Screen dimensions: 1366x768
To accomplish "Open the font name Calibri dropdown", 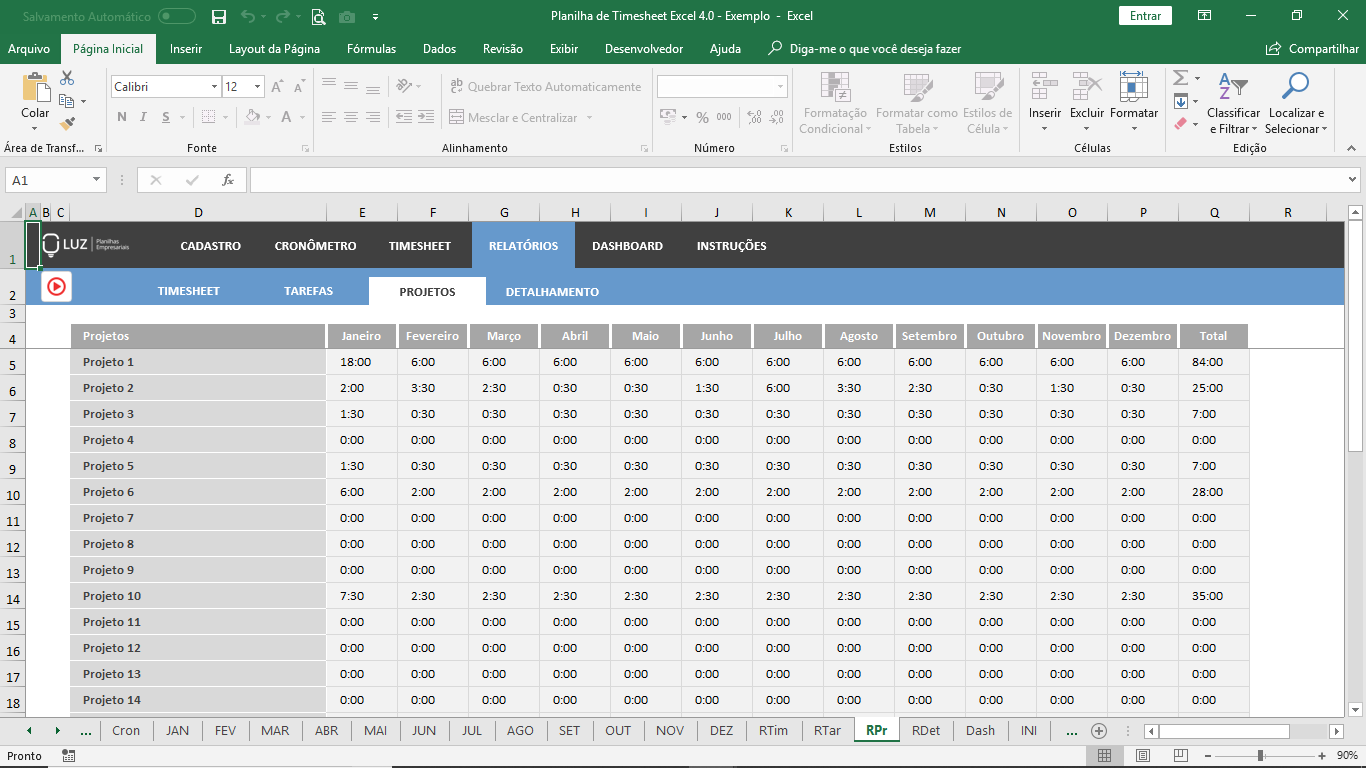I will pyautogui.click(x=214, y=87).
